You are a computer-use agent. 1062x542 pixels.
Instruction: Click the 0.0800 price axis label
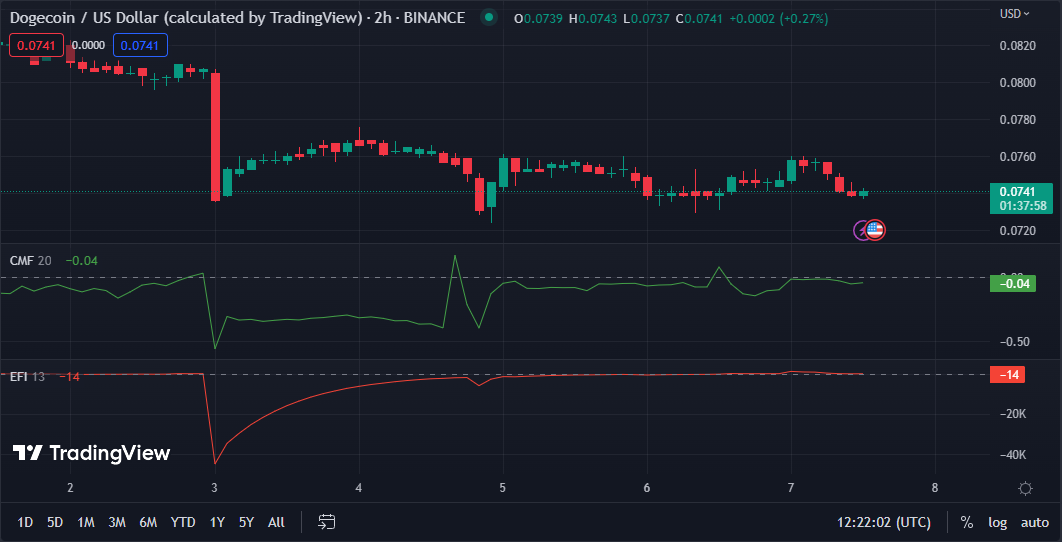coord(1016,83)
